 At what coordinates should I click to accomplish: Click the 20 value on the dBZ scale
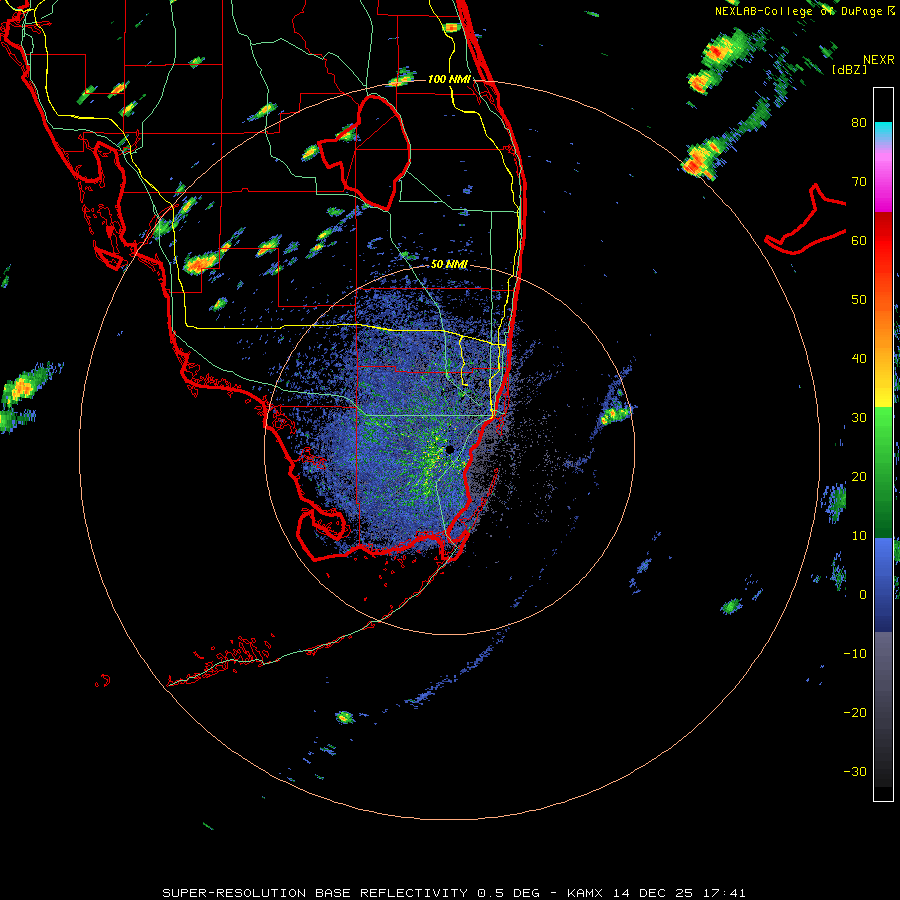pos(859,477)
